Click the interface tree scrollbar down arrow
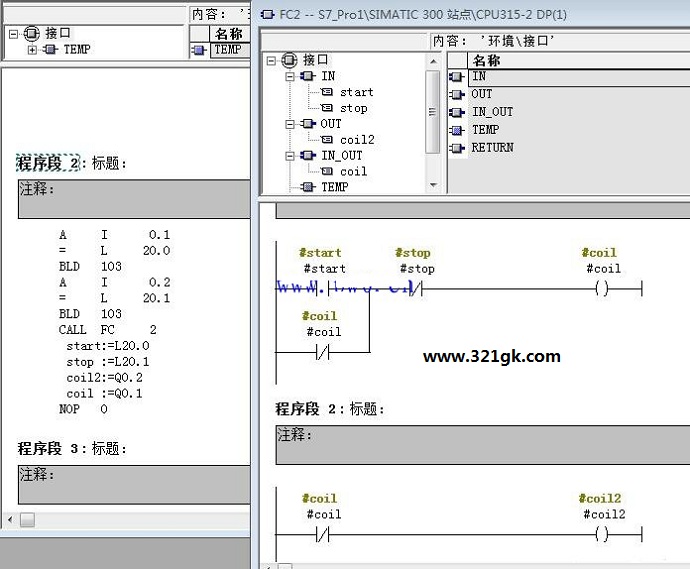The width and height of the screenshot is (690, 569). click(433, 185)
